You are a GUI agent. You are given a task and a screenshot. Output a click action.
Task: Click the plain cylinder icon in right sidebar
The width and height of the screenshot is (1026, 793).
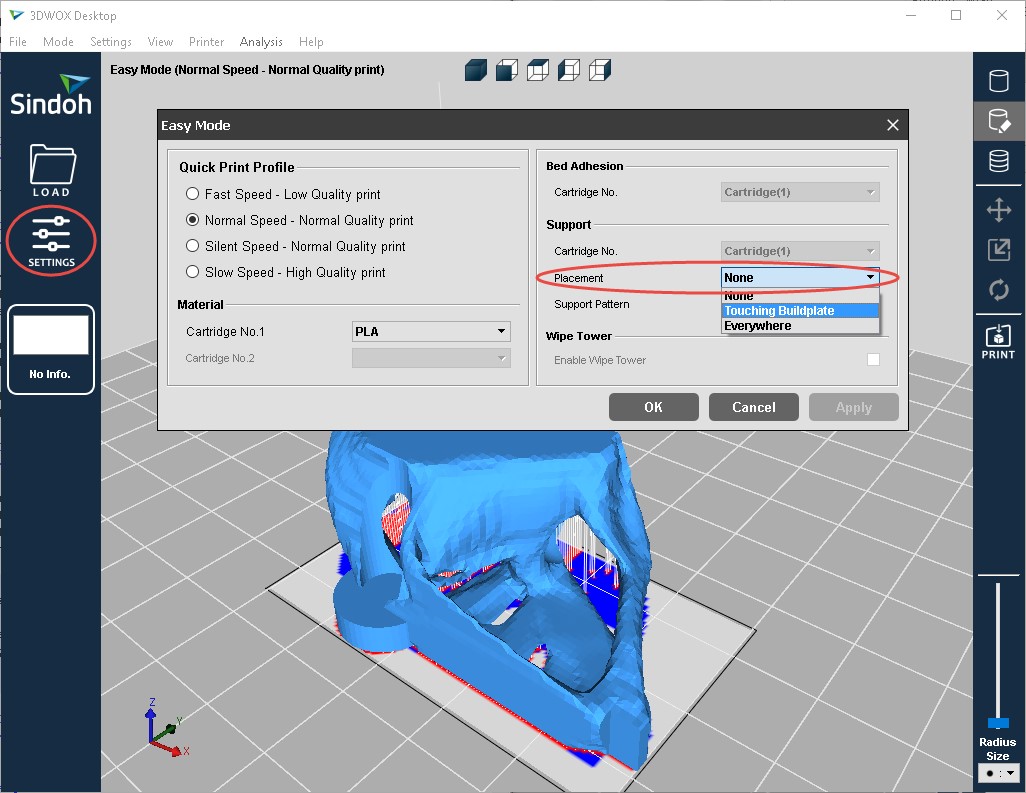pyautogui.click(x=999, y=81)
